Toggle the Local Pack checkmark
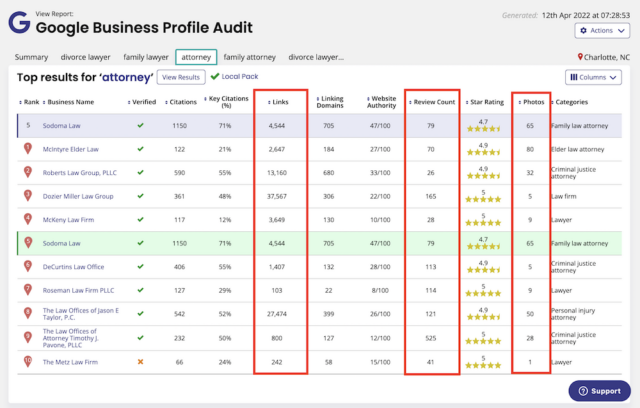The height and width of the screenshot is (408, 640). tap(215, 77)
